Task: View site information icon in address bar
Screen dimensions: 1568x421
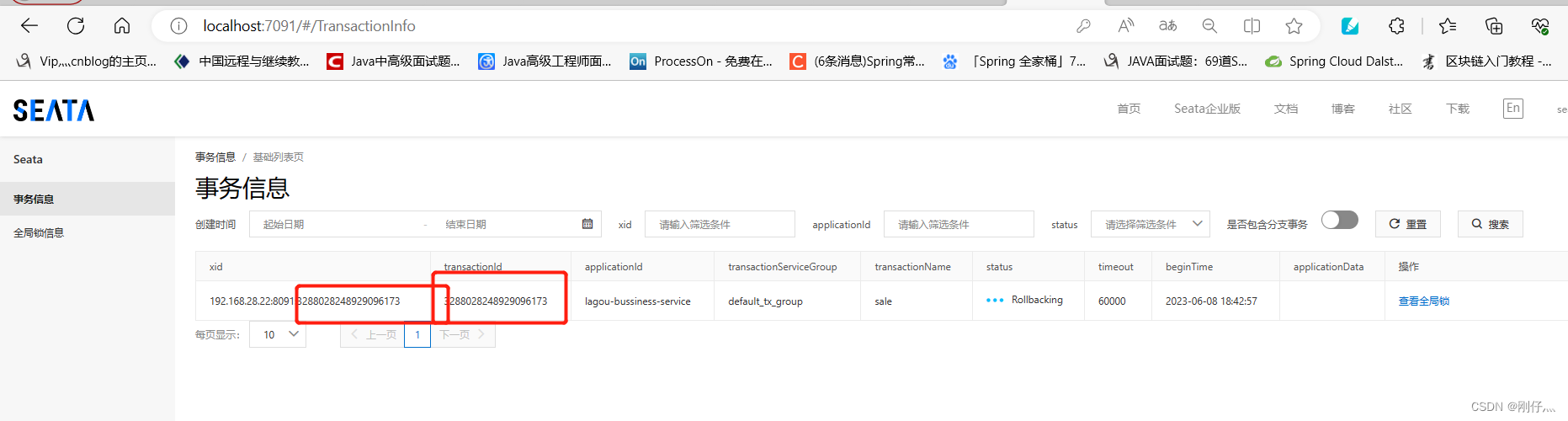Action: pyautogui.click(x=178, y=26)
